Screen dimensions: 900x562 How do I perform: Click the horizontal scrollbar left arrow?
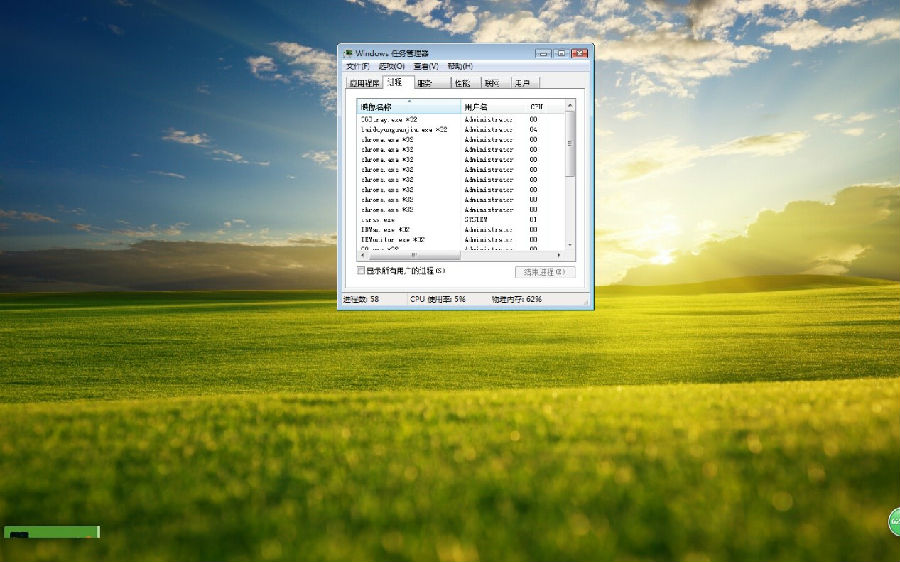click(x=362, y=255)
